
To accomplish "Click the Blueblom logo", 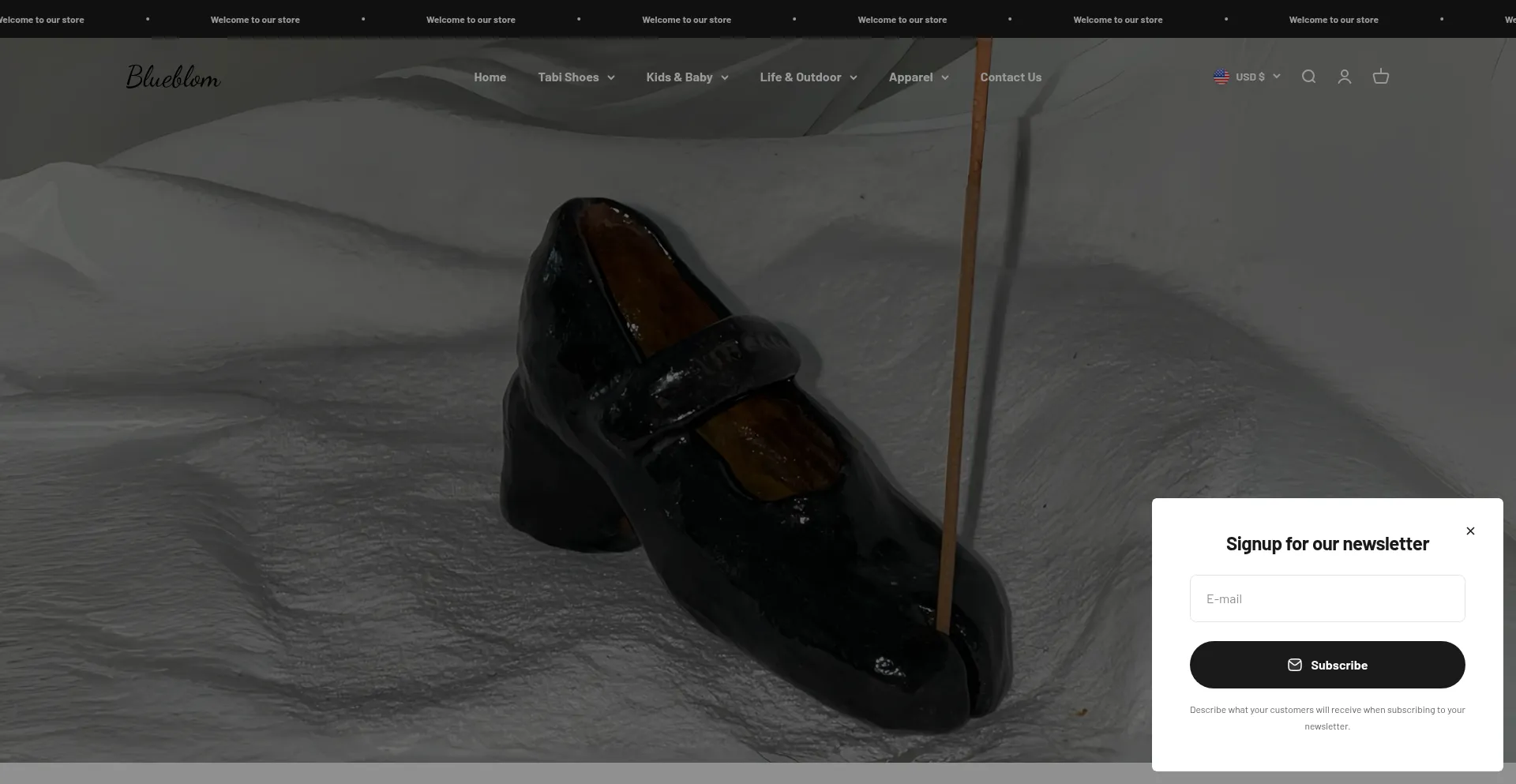I will point(173,77).
